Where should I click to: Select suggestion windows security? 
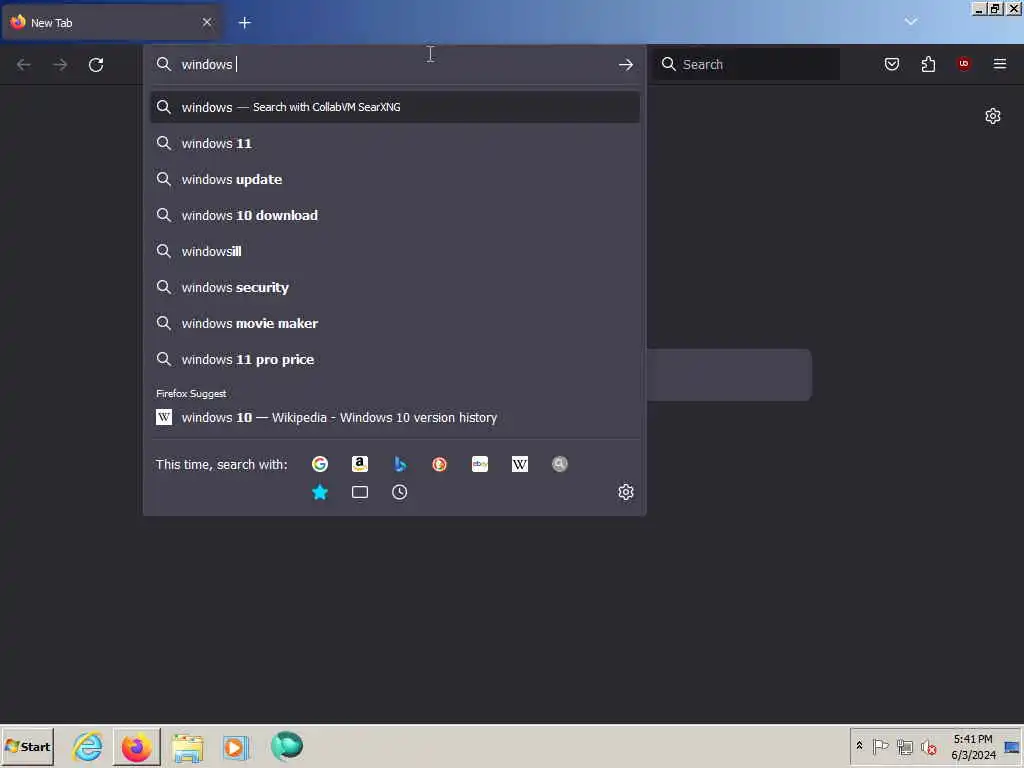click(x=394, y=287)
